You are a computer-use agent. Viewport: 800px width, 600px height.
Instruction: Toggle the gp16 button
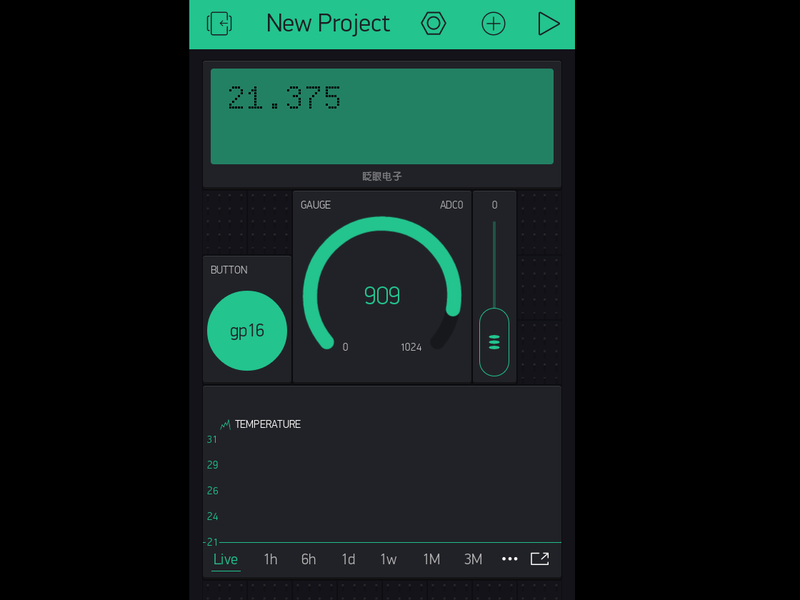(x=247, y=331)
